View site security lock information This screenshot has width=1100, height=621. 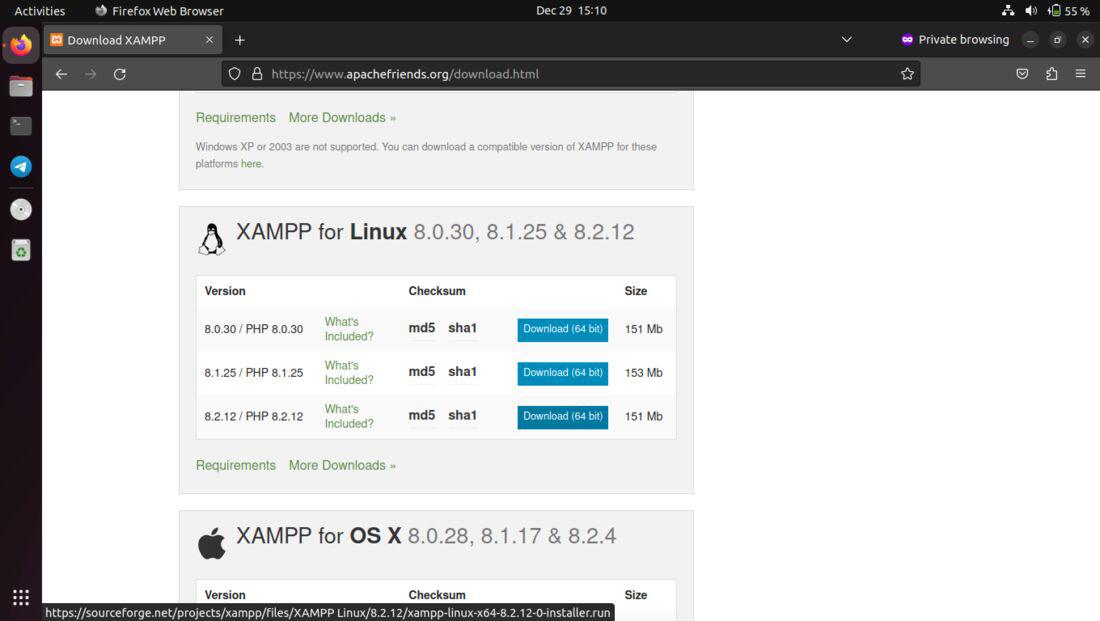257,74
